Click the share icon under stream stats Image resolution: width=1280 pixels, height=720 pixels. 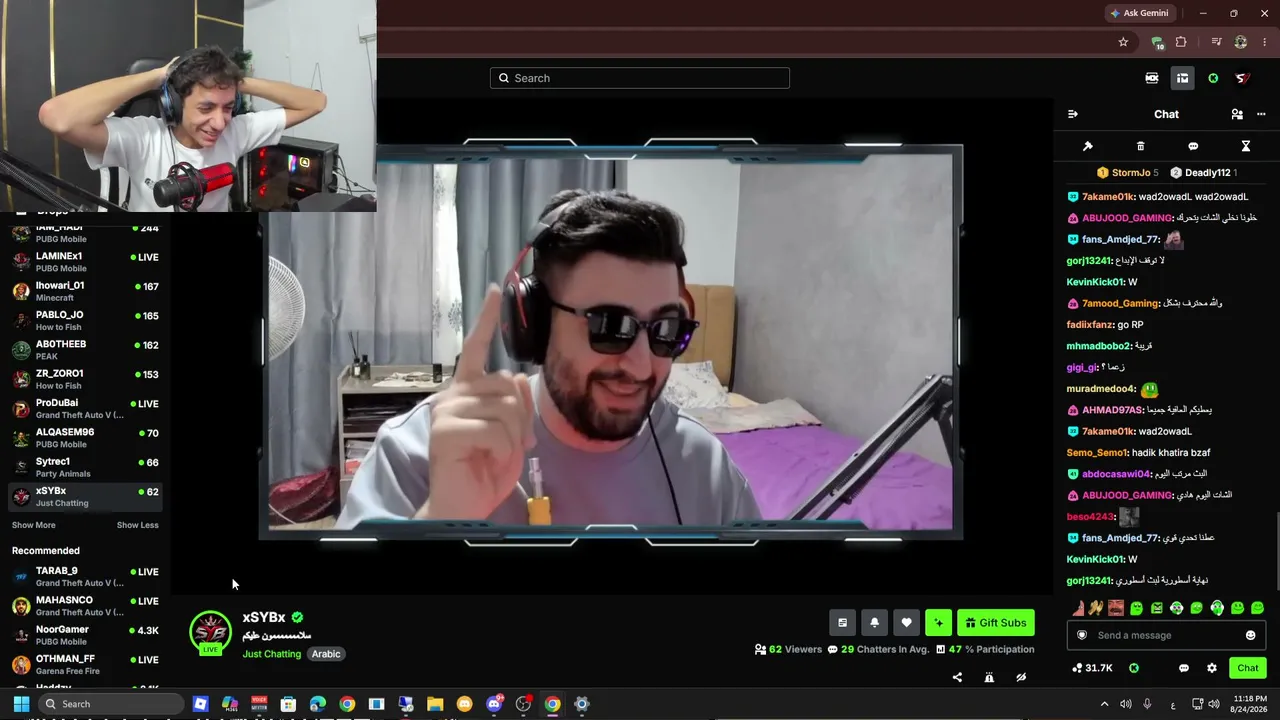click(957, 677)
